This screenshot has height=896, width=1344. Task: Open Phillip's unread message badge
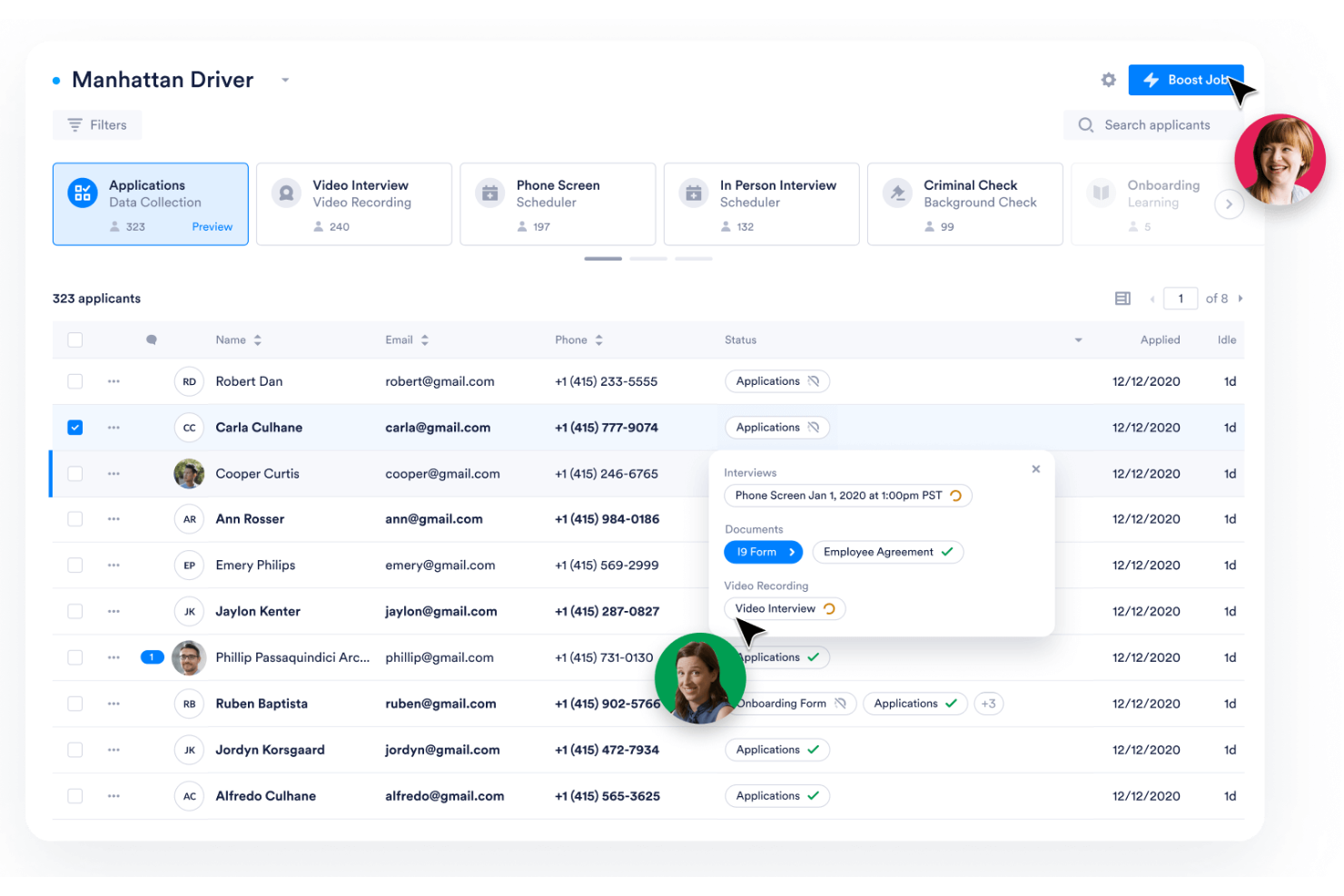pyautogui.click(x=152, y=657)
